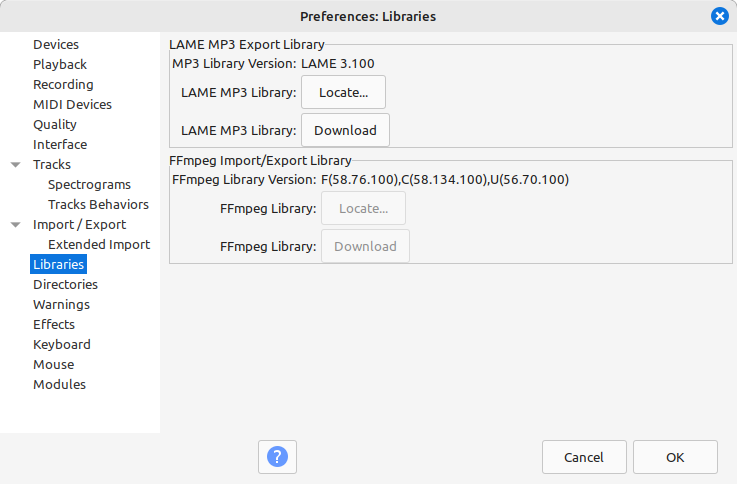Confirm preferences with the OK button
Screen dimensions: 737x484
675,457
